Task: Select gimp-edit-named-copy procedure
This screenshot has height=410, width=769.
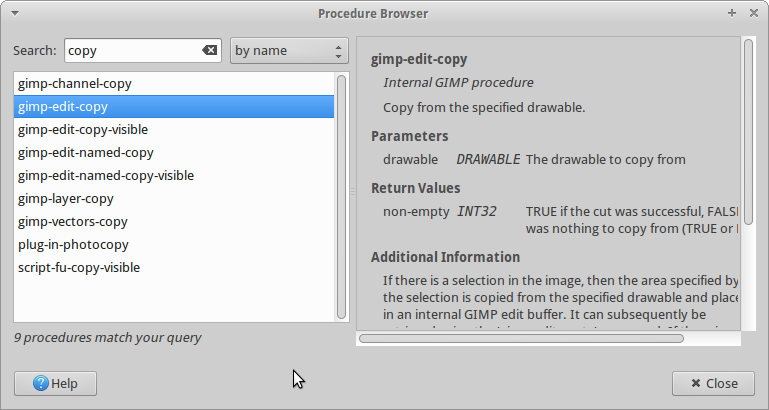Action: point(174,153)
